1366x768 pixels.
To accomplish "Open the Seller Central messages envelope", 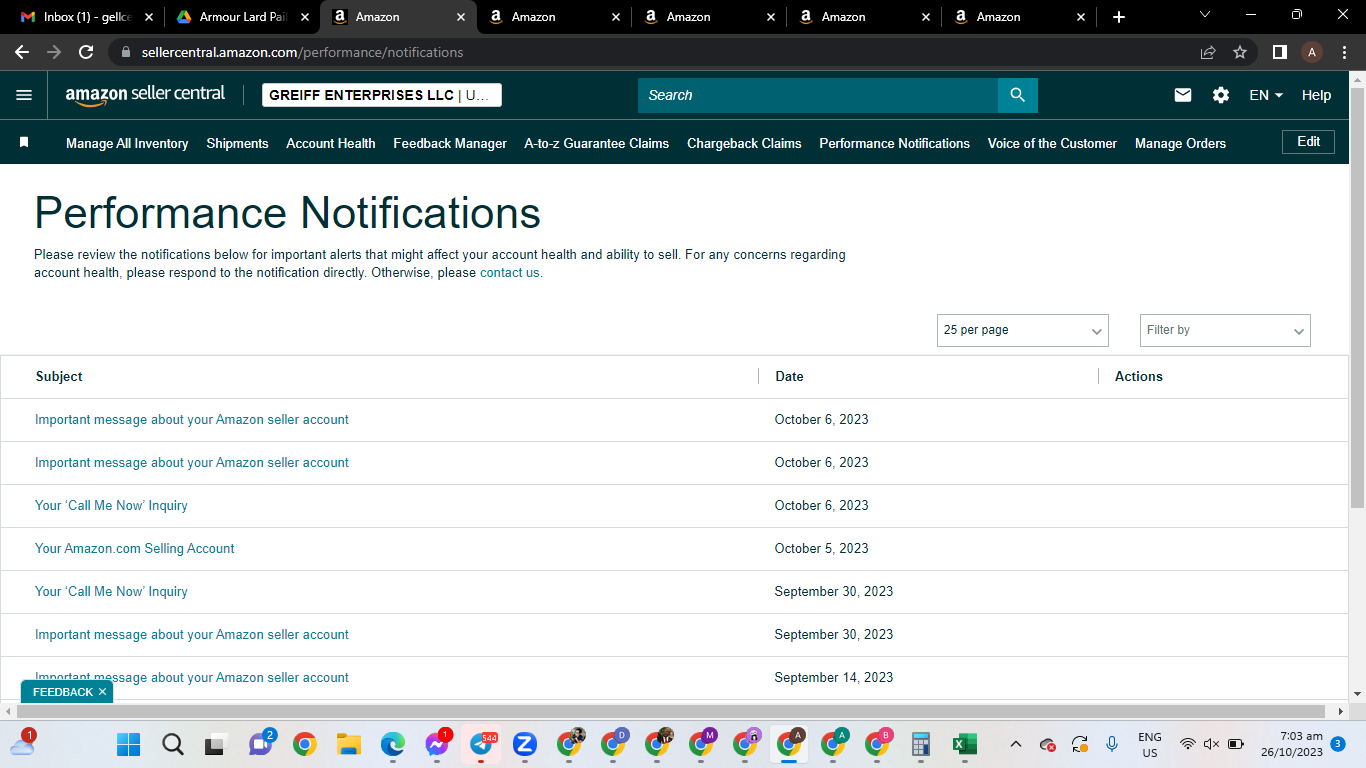I will 1183,95.
